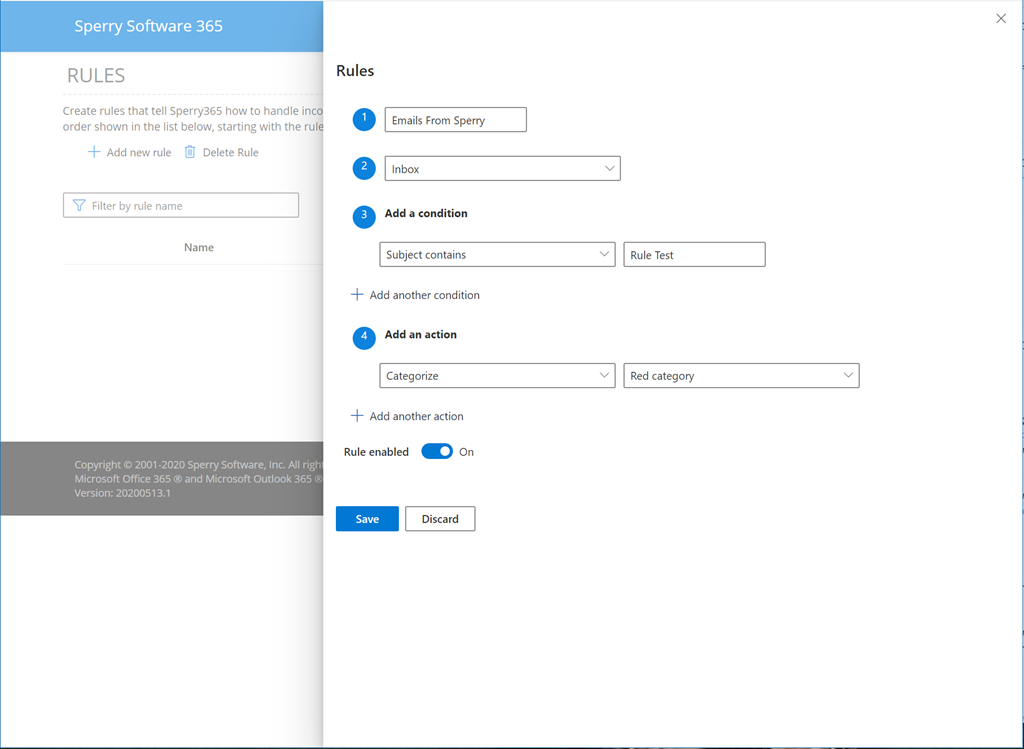Focus the rule name field Emails From Sperry
Viewport: 1024px width, 749px height.
click(455, 120)
